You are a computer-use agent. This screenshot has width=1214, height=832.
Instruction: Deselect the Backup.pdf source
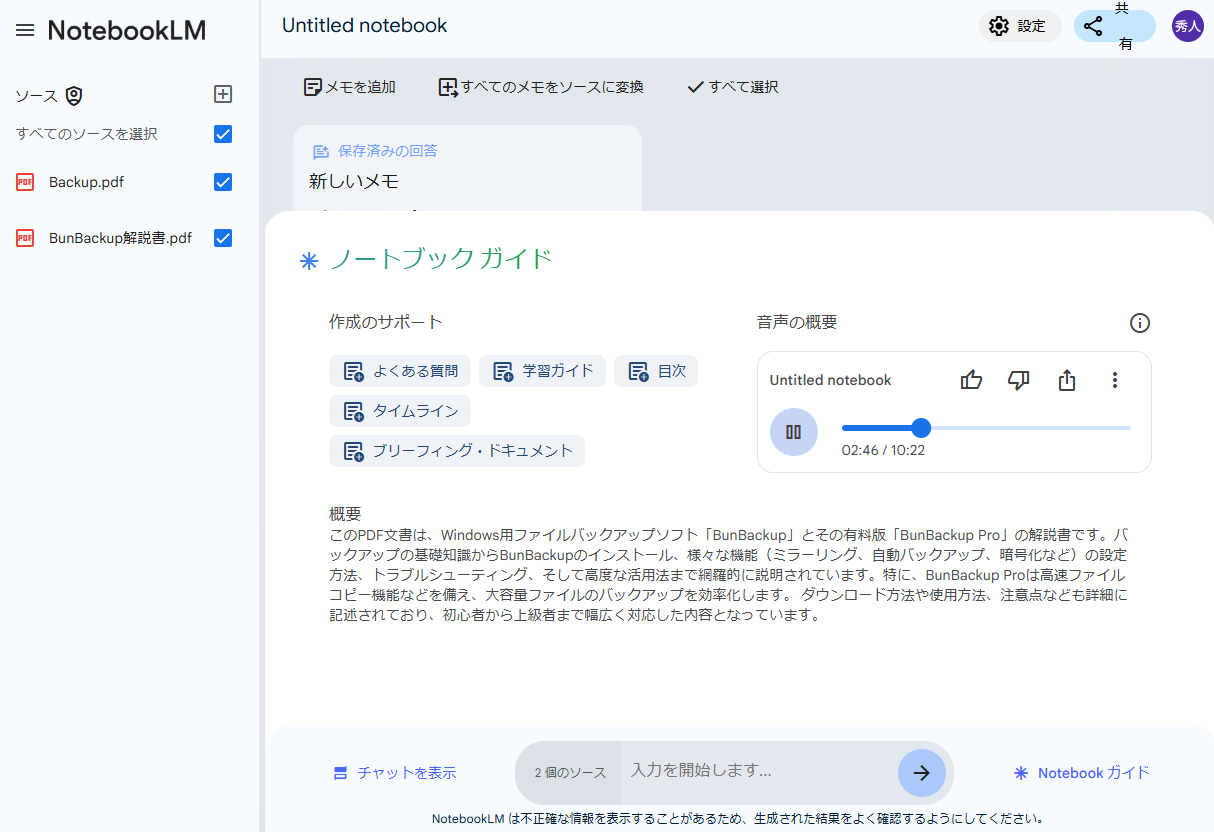pos(222,182)
